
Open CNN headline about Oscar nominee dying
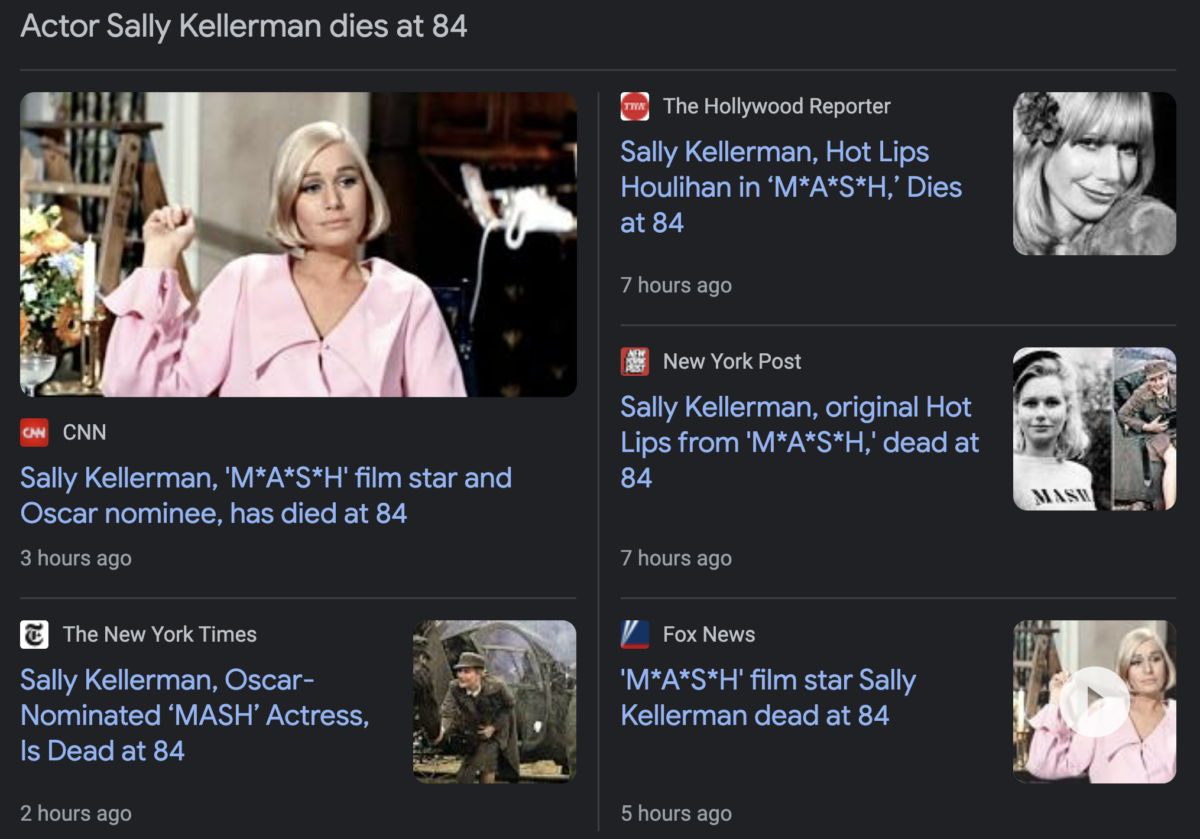(x=266, y=496)
